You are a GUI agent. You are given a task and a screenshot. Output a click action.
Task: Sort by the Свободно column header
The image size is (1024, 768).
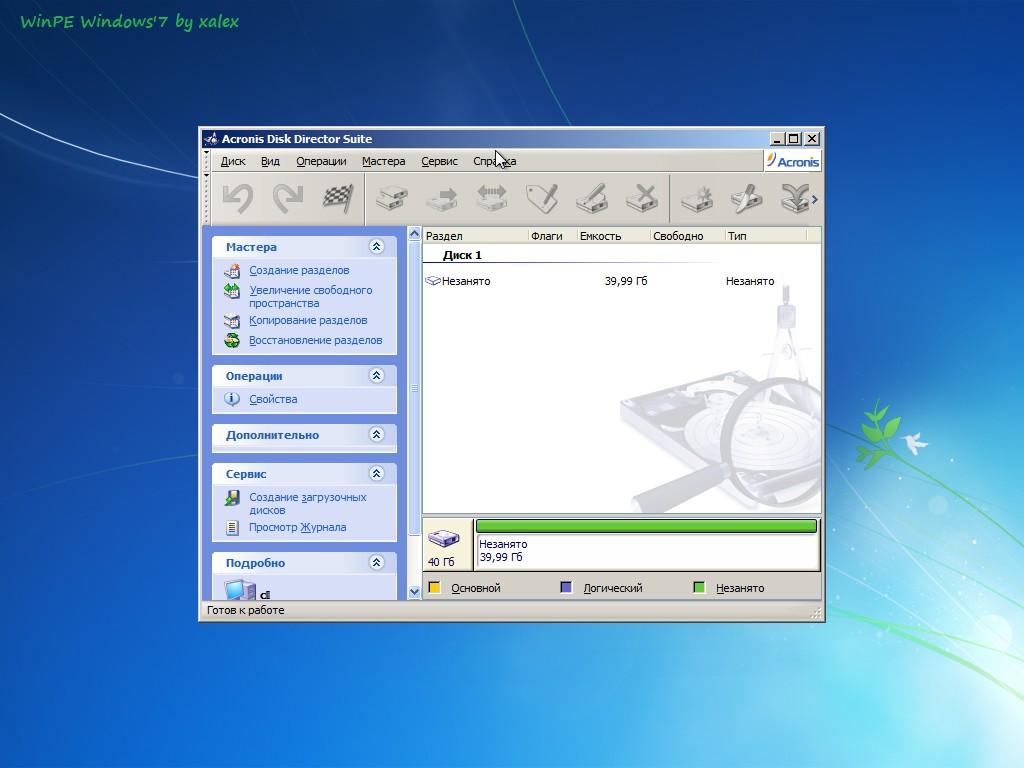pos(688,236)
